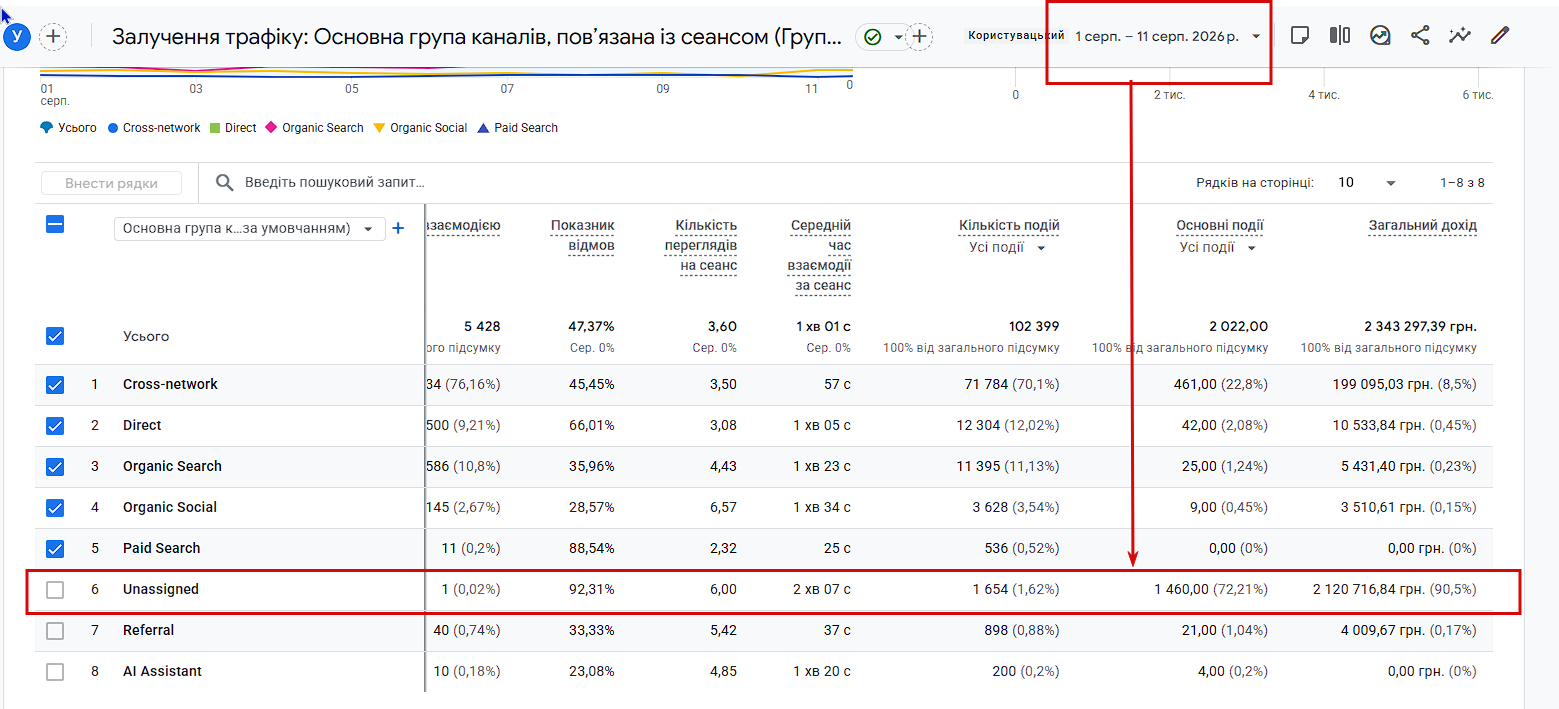
Task: Uncheck the Direct row checkbox
Action: tap(55, 425)
